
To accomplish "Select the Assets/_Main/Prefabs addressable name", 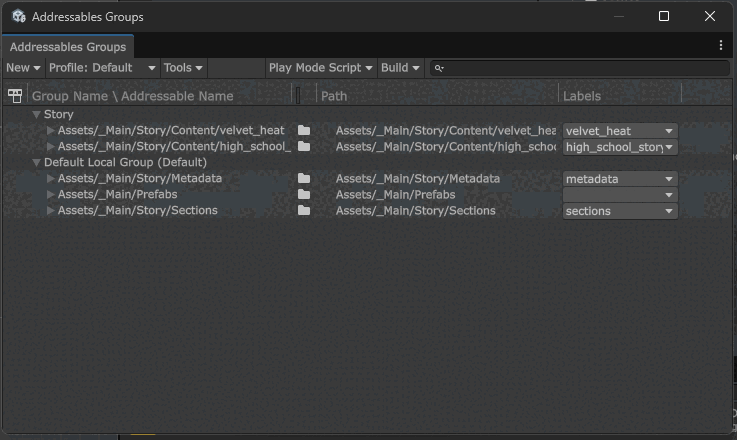I will click(x=118, y=194).
